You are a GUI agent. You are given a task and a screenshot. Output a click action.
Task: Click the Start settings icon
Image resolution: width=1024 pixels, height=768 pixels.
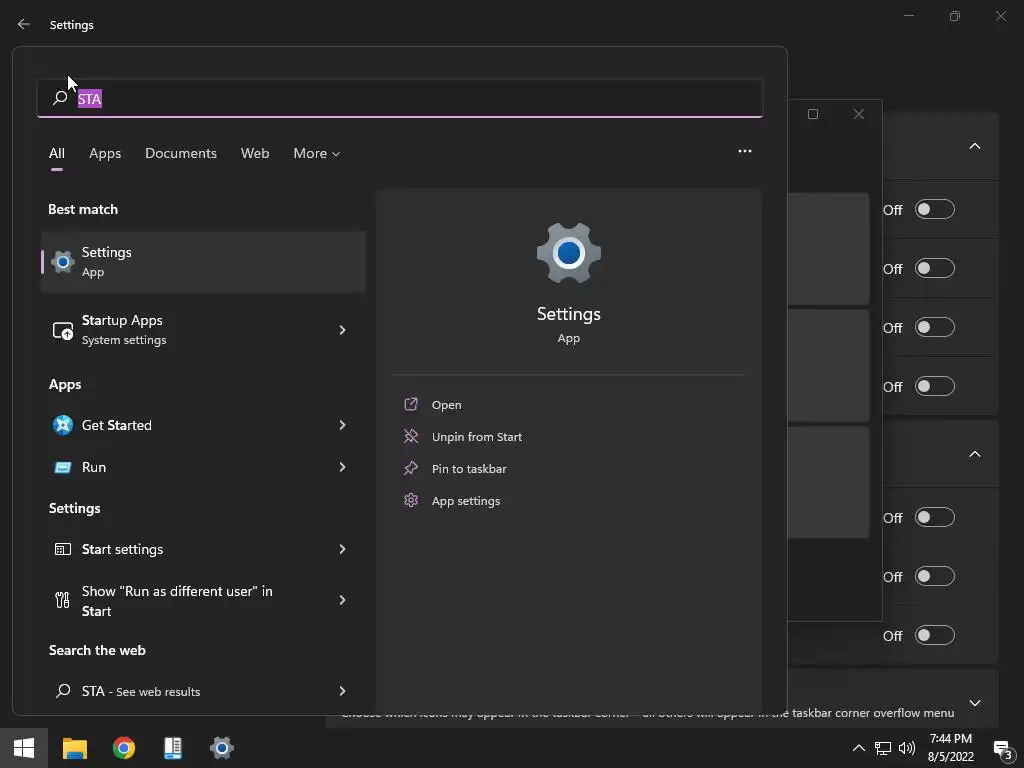(x=63, y=549)
